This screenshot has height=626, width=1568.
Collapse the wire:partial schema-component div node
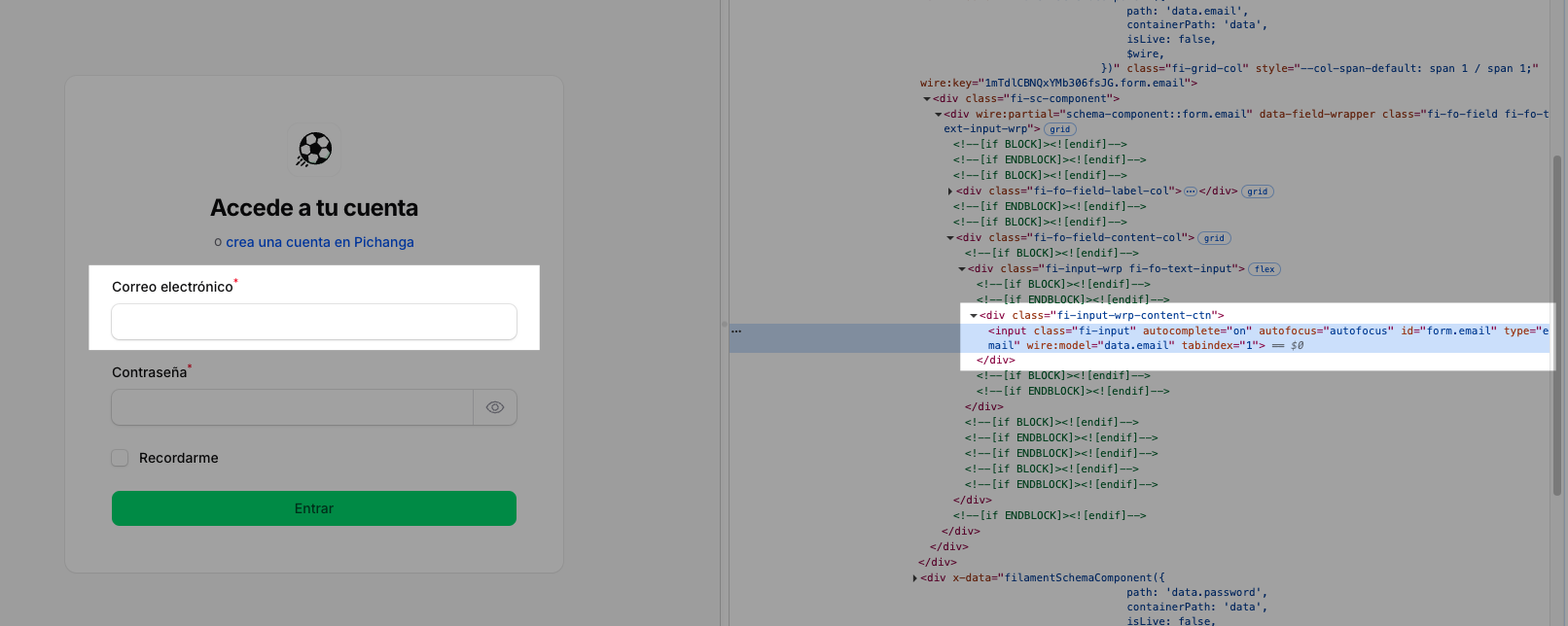(x=939, y=115)
